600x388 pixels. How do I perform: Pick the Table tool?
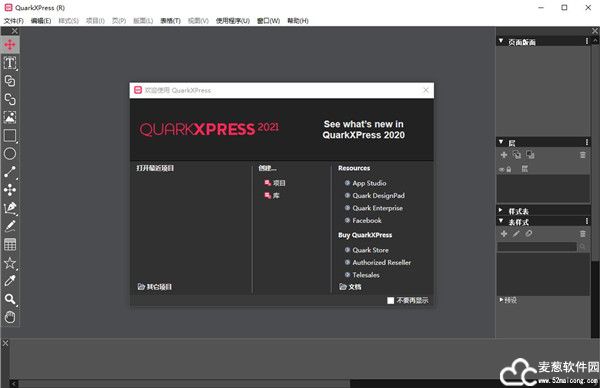[10, 244]
